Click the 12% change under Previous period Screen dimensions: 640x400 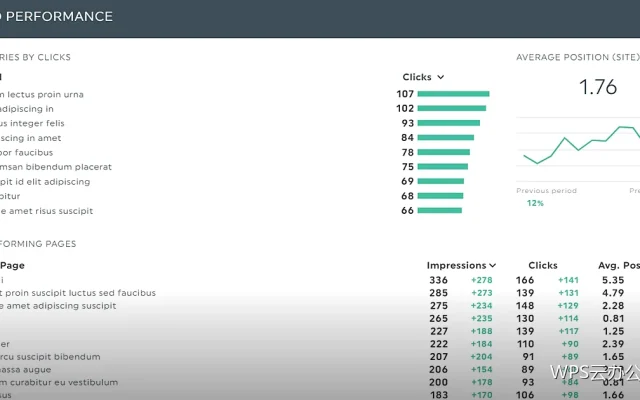535,203
